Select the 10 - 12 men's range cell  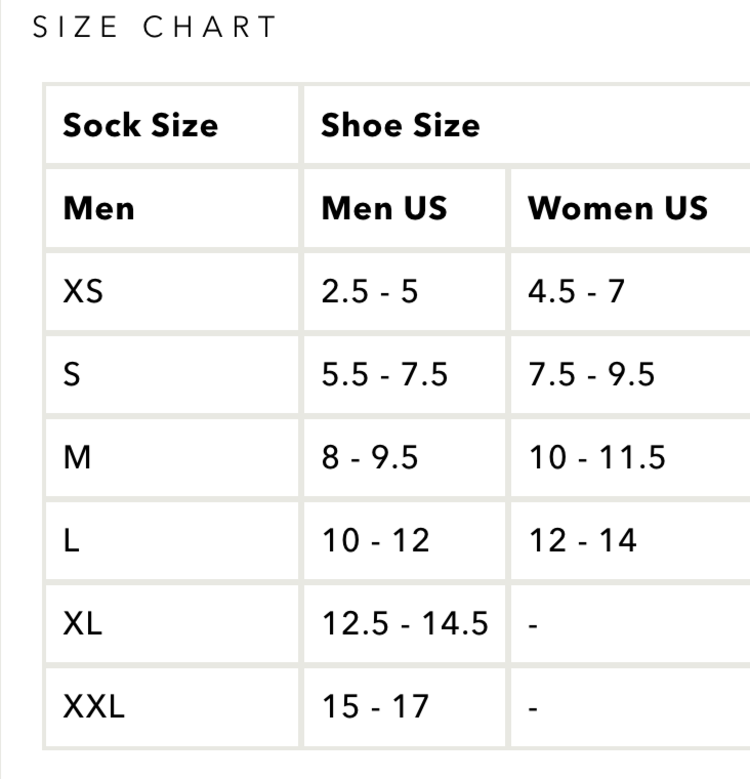tap(376, 540)
